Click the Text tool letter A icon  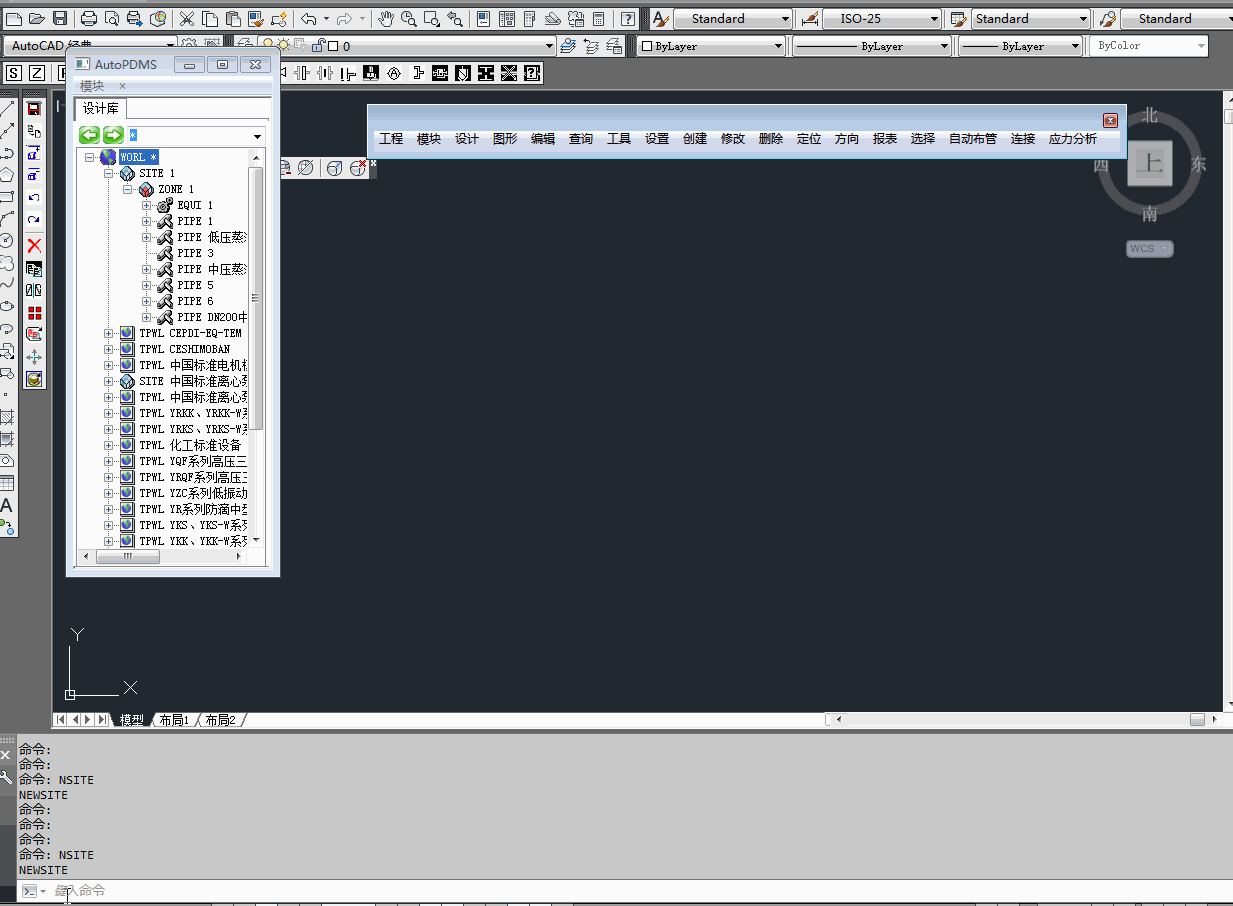click(7, 506)
